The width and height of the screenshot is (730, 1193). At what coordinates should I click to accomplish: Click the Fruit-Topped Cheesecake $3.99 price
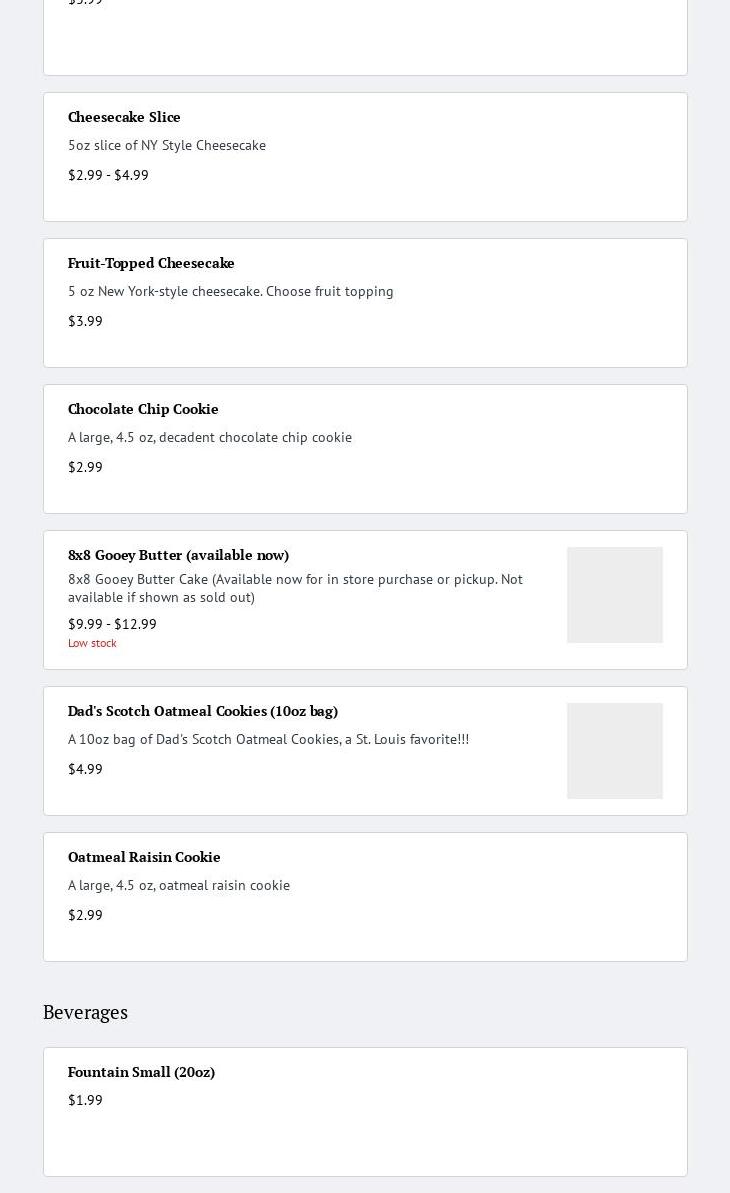click(85, 321)
